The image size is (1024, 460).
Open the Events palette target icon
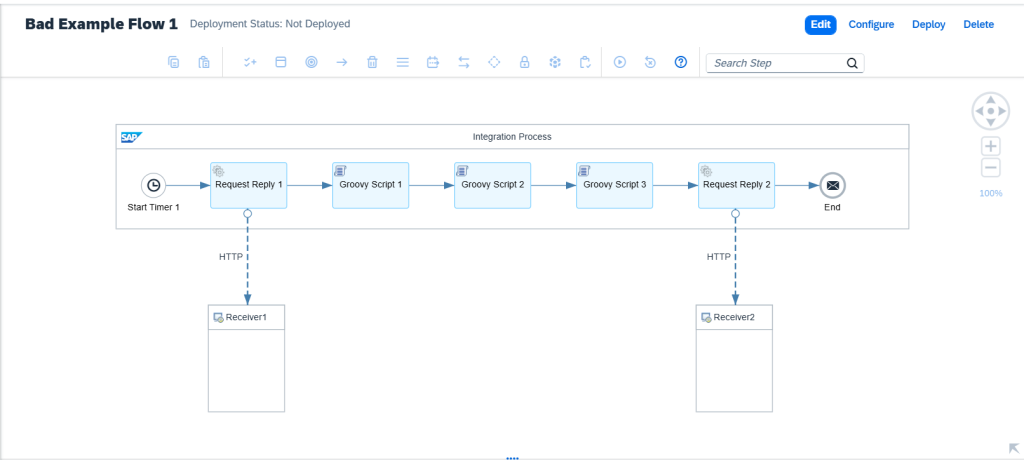[x=312, y=63]
